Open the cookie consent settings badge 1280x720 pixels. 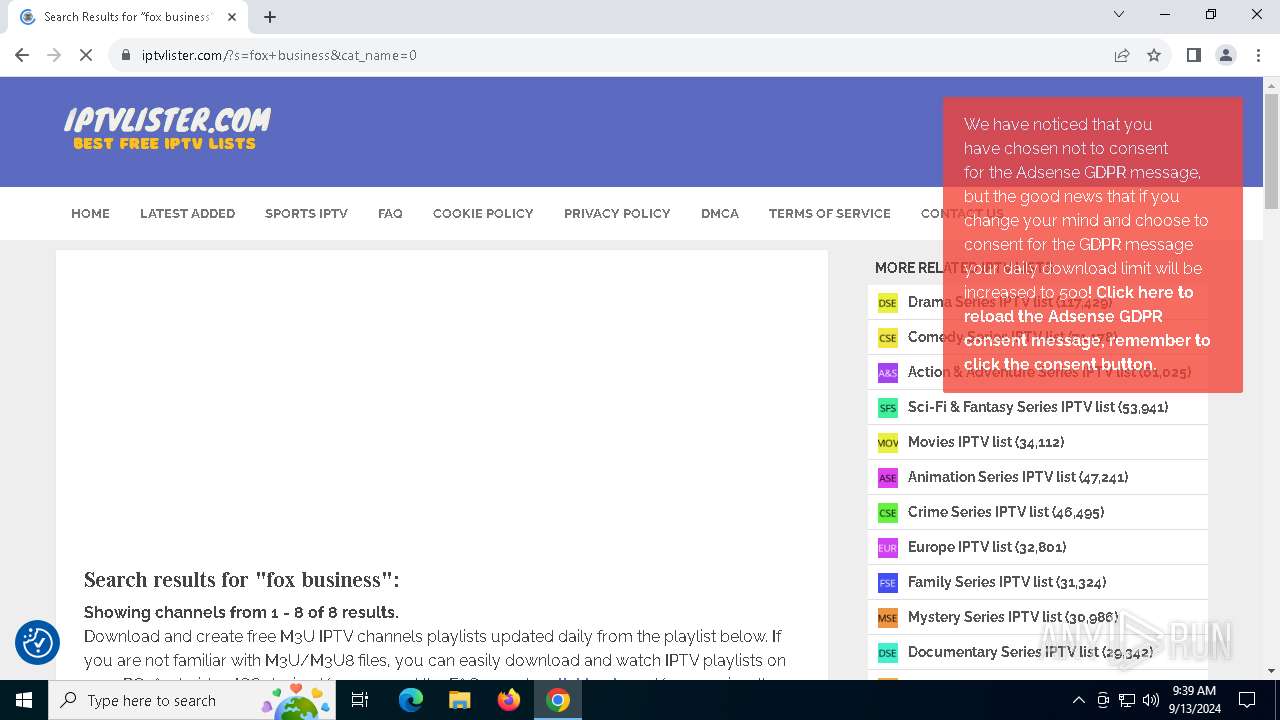[x=37, y=643]
